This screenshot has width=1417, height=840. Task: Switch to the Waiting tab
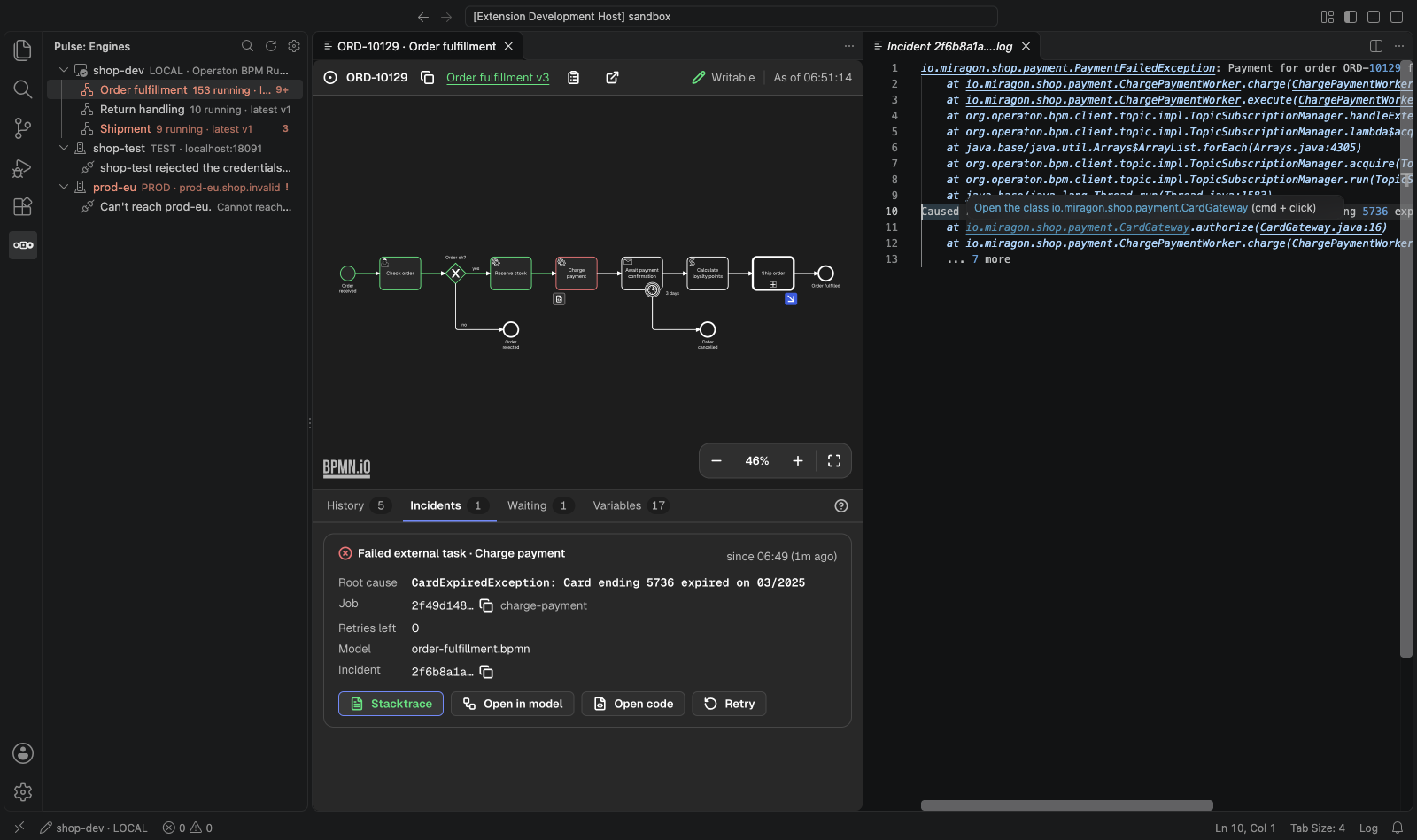[540, 506]
